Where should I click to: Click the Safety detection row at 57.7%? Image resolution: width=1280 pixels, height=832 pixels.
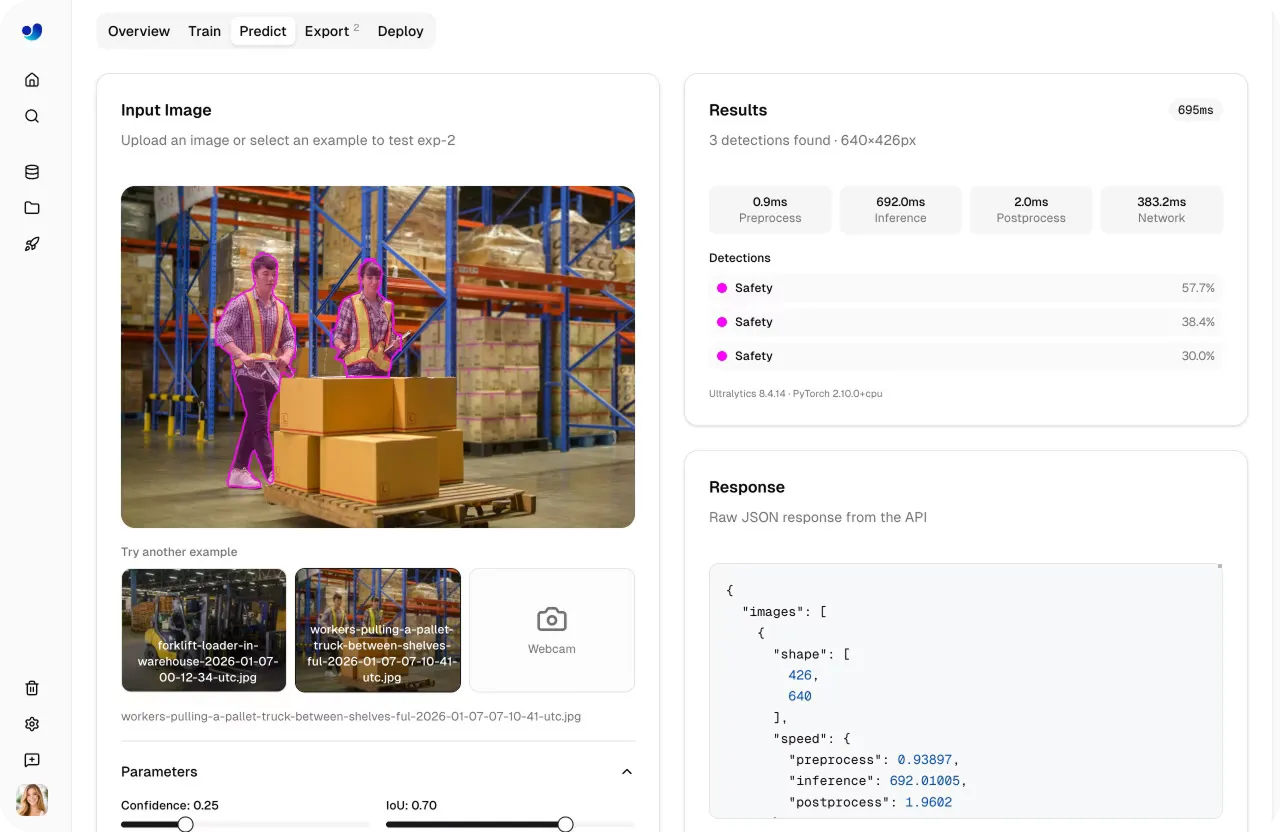click(966, 288)
